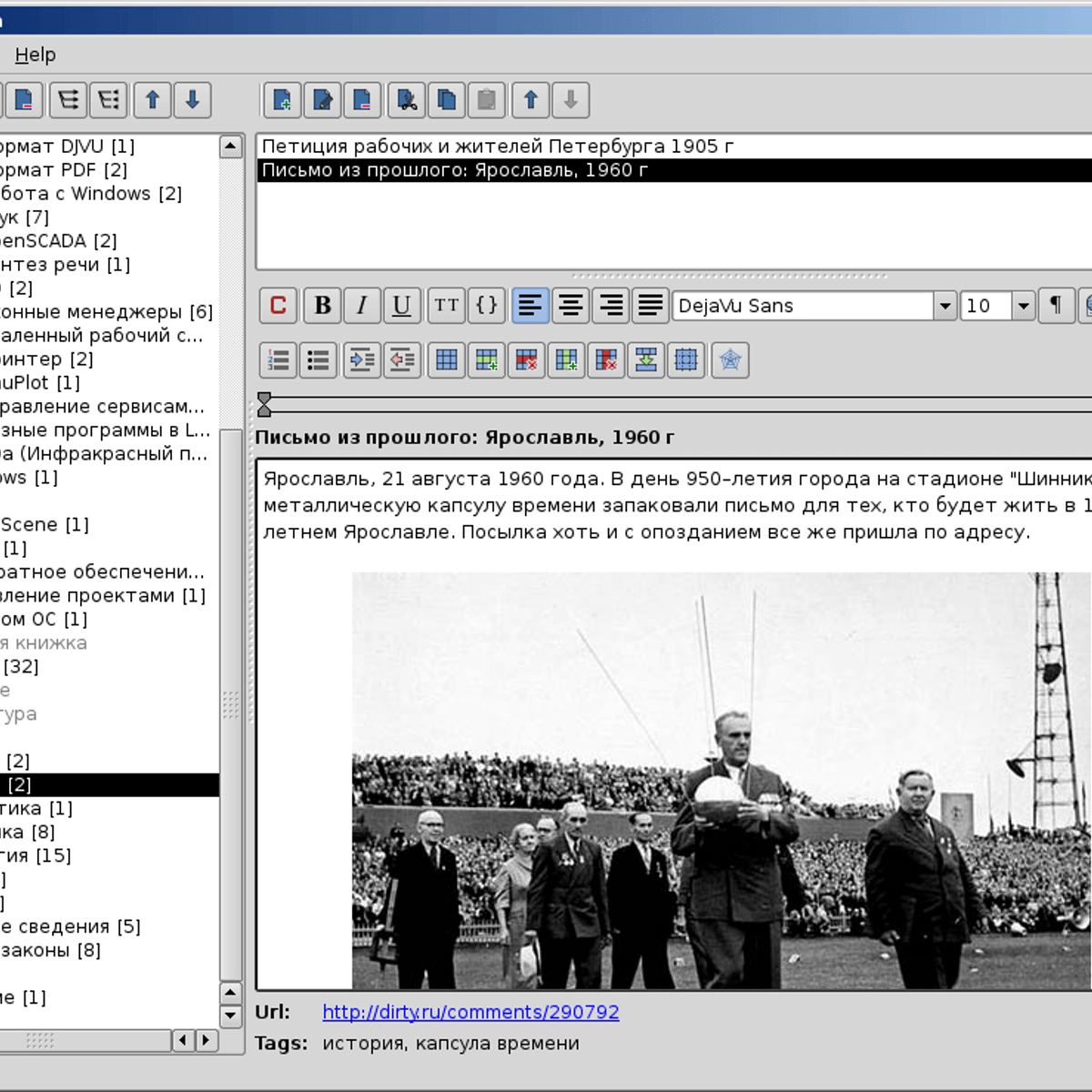Select note 'Петиция рабочих и жителей Петербурга 1905 г'

498,147
